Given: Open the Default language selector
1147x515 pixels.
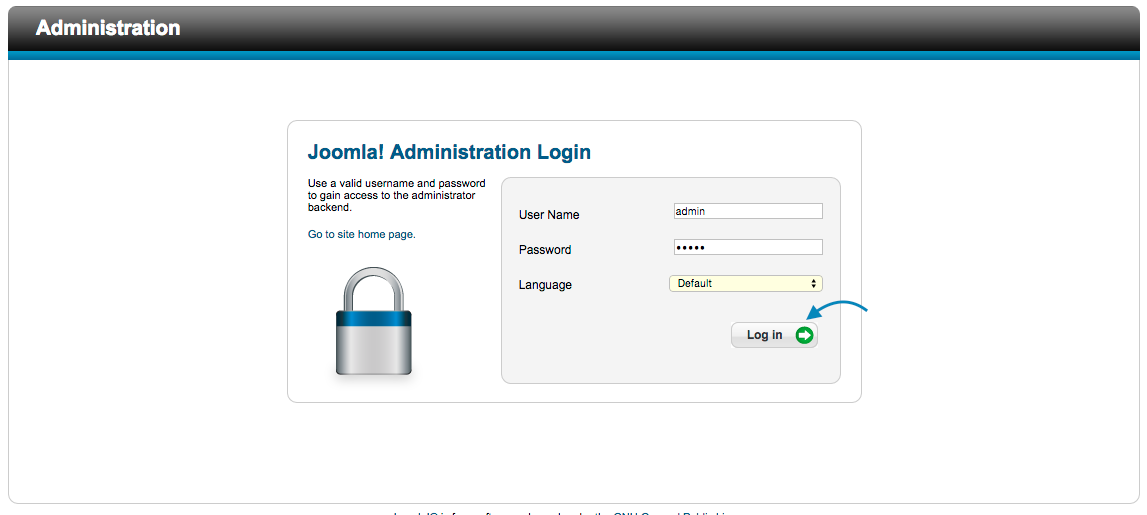Looking at the screenshot, I should click(745, 283).
